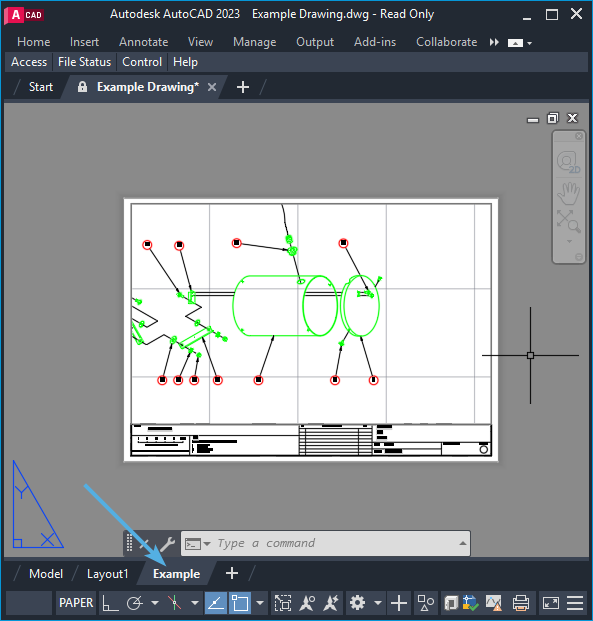
Task: Open the Manage ribbon tab
Action: coord(255,42)
